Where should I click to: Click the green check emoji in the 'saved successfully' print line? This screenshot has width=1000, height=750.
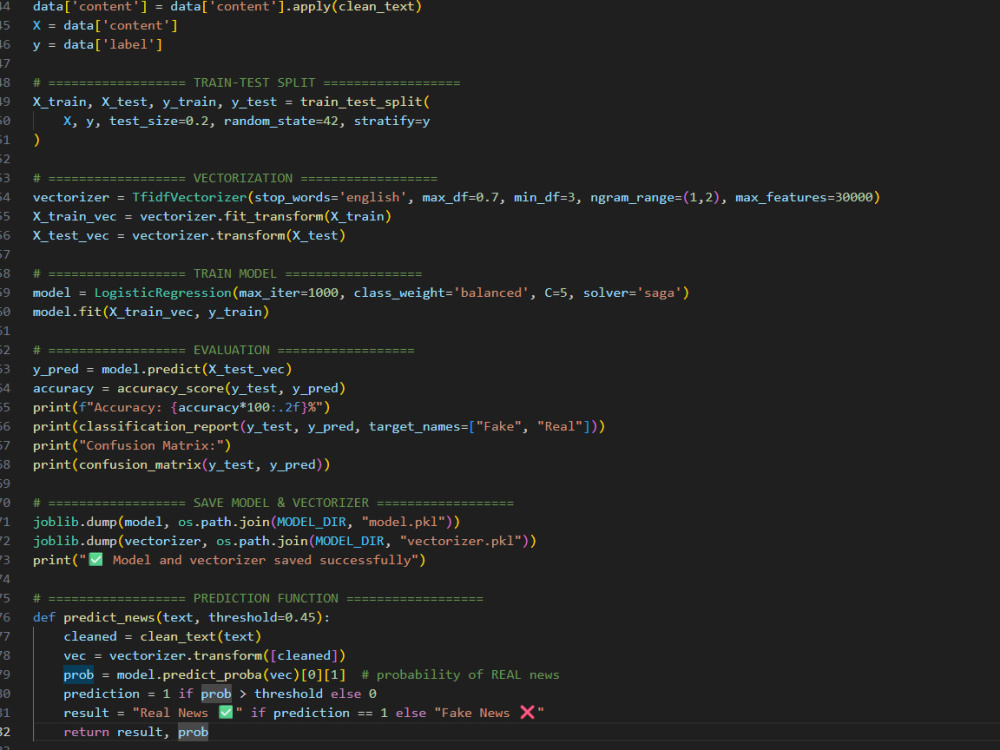click(x=96, y=560)
